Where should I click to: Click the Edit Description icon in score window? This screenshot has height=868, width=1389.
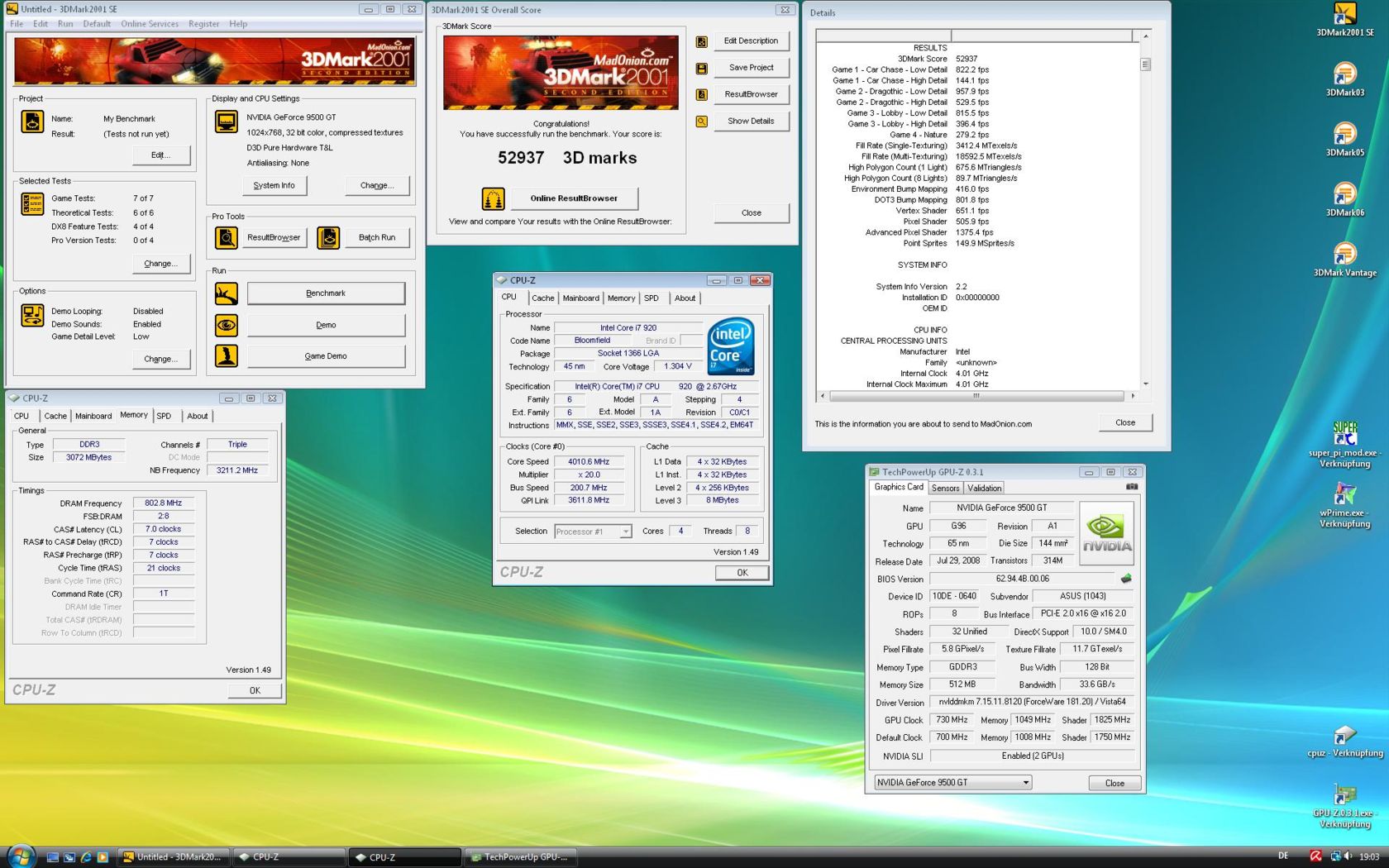pyautogui.click(x=701, y=41)
